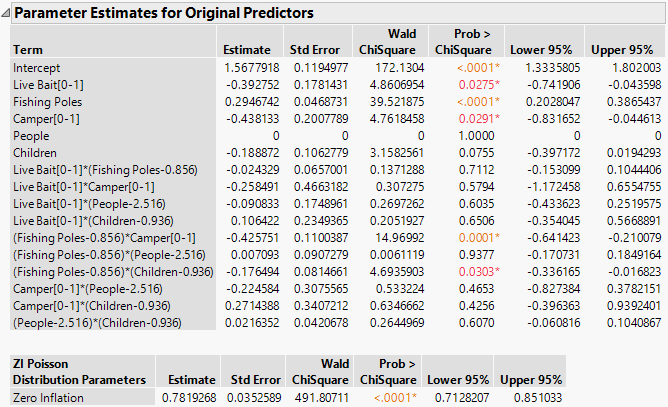Collapse the Parameter Estimates disclosure triangle

8,14
